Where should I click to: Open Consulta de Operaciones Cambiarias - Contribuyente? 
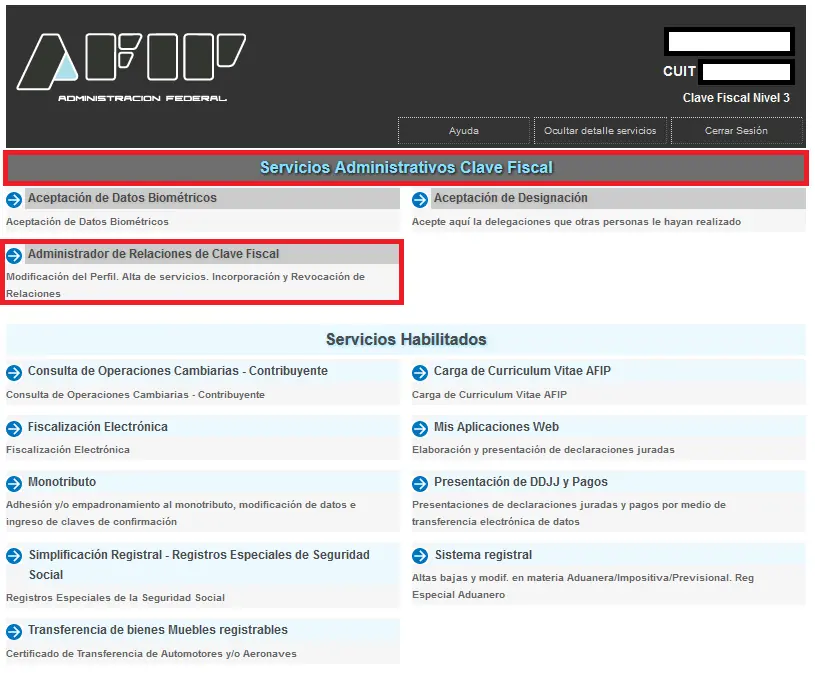(x=178, y=371)
